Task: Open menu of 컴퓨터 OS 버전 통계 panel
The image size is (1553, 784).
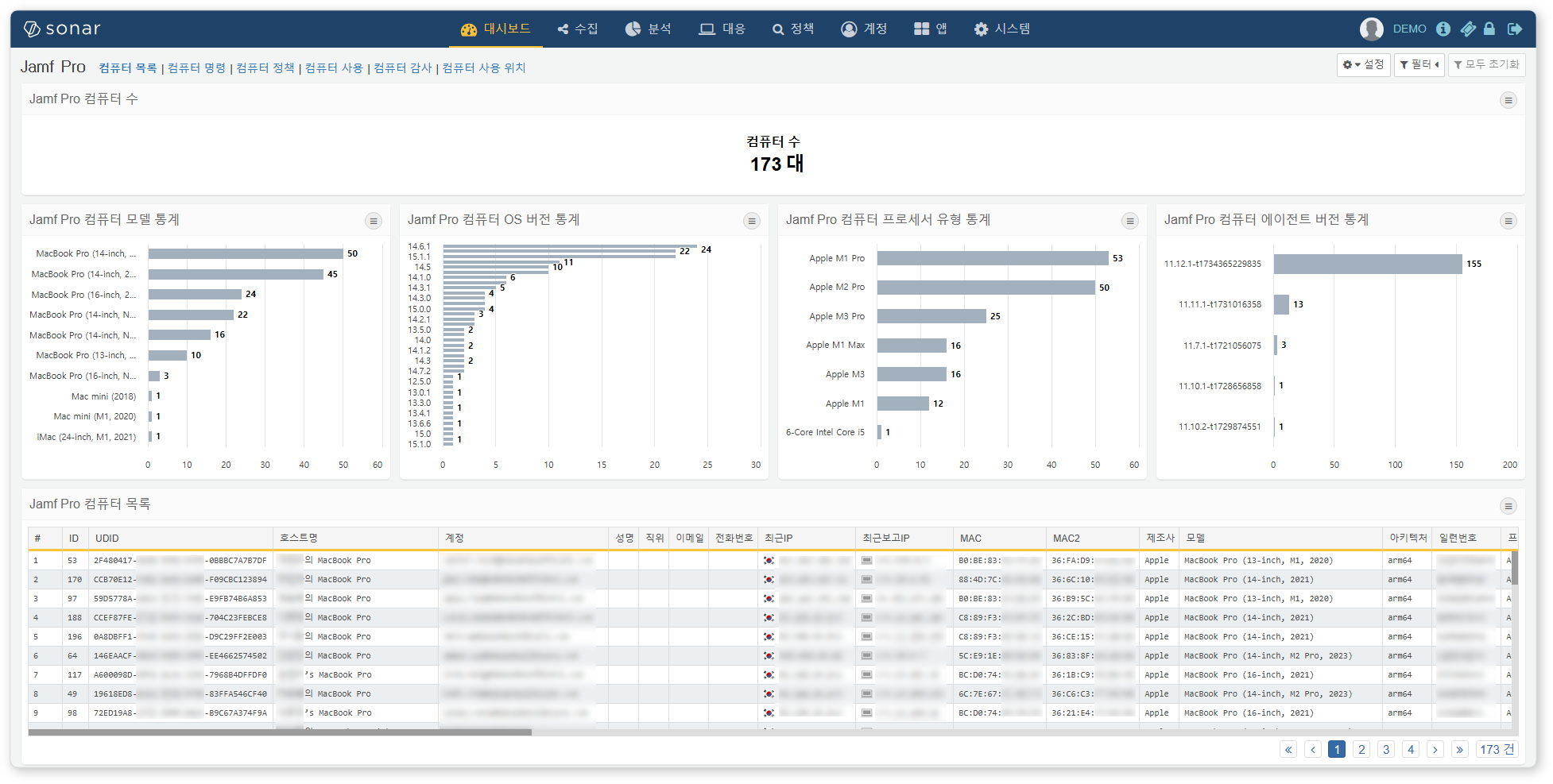Action: tap(751, 221)
